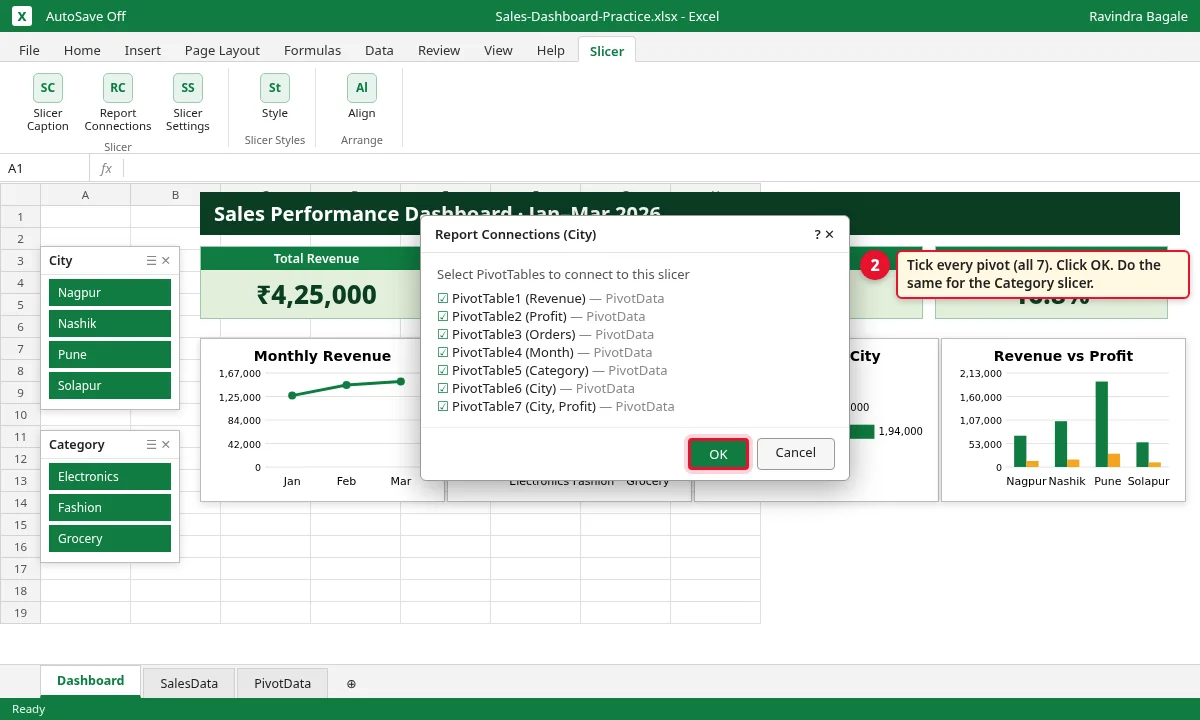The width and height of the screenshot is (1200, 720).
Task: Switch to the PivotData sheet
Action: point(282,683)
